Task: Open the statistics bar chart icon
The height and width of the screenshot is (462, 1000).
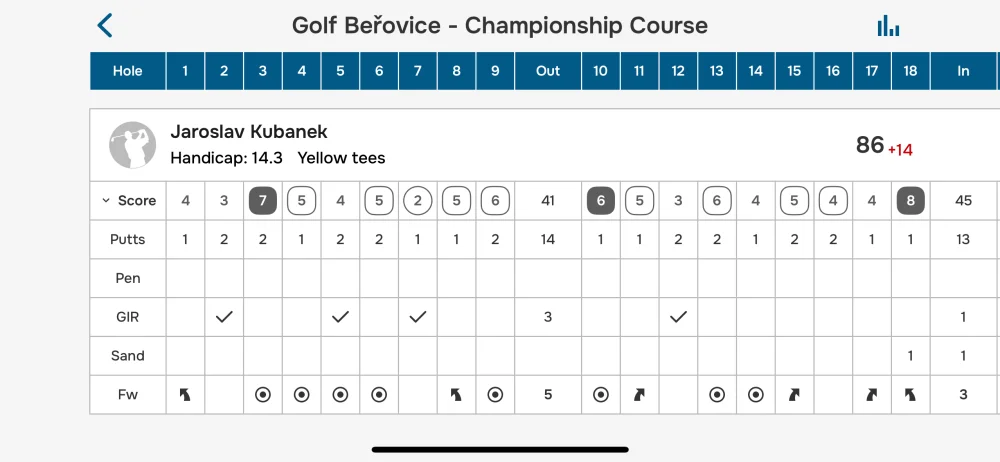Action: (888, 26)
